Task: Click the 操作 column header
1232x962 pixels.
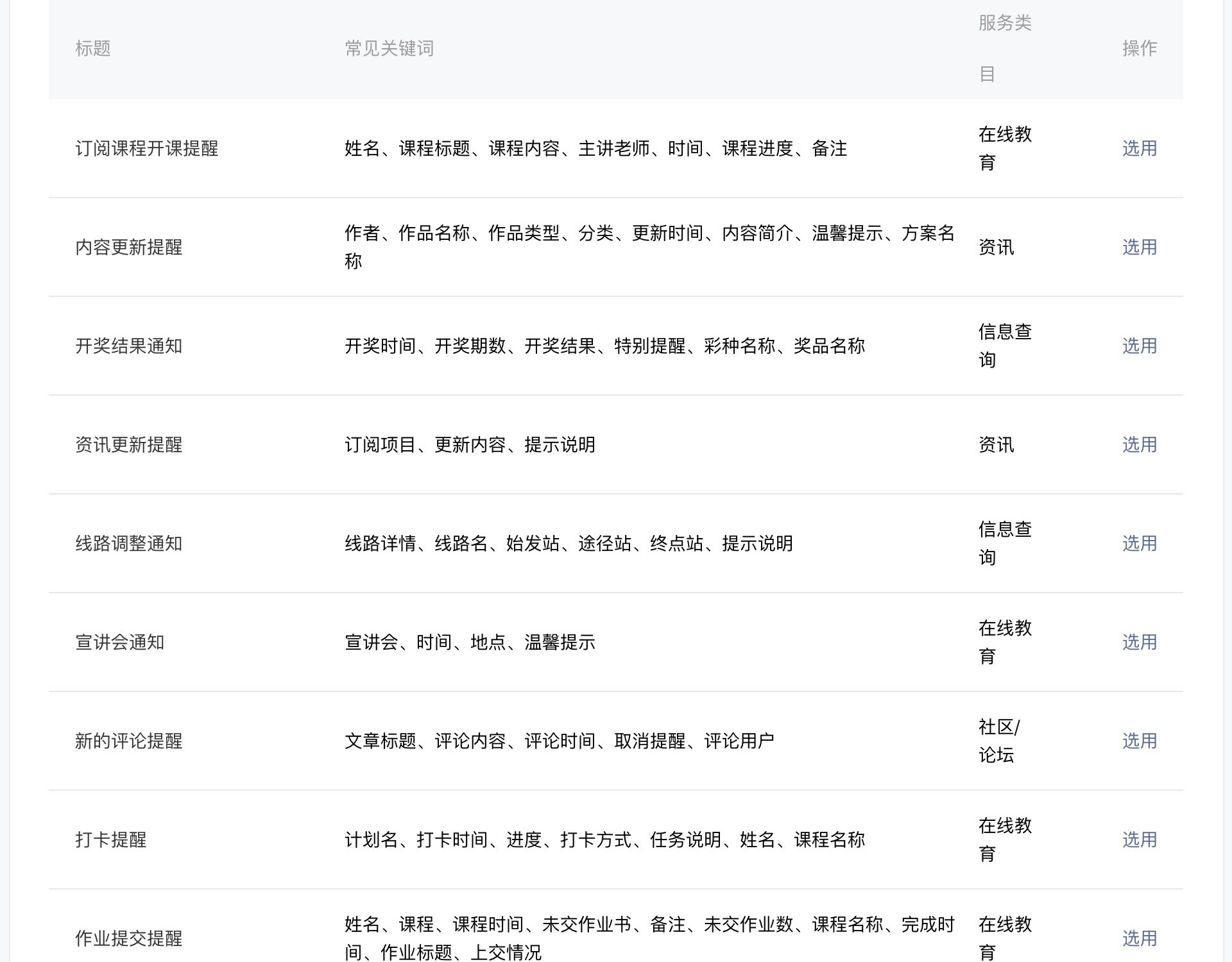Action: coord(1139,48)
